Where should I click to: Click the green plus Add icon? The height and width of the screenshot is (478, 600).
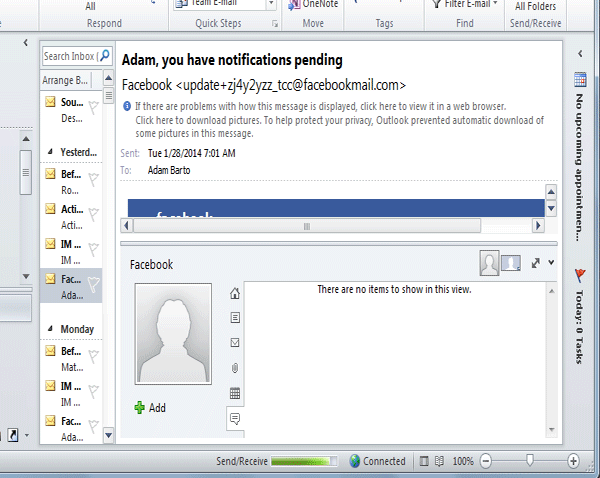[140, 408]
